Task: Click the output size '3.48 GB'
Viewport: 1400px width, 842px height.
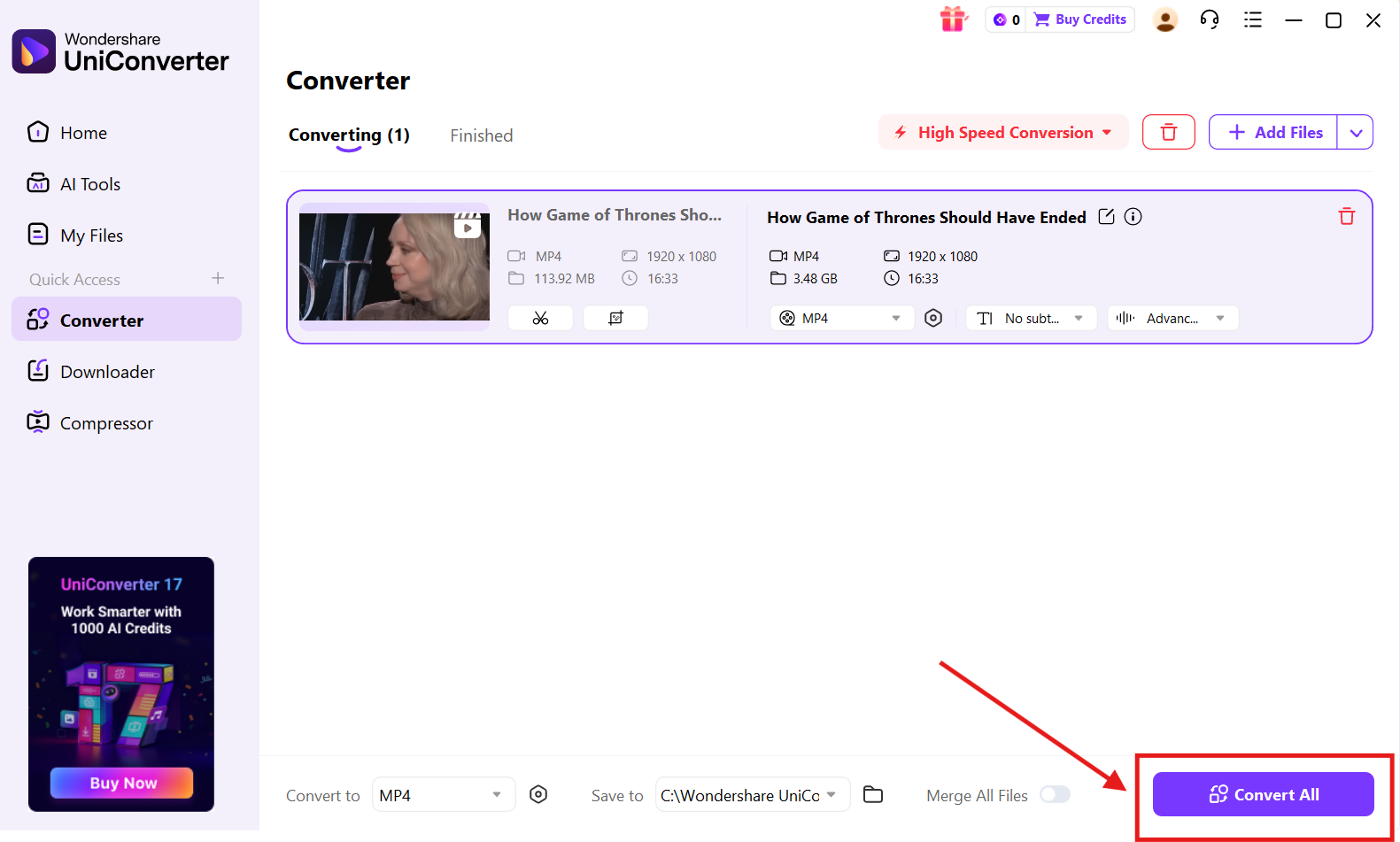Action: pyautogui.click(x=815, y=278)
